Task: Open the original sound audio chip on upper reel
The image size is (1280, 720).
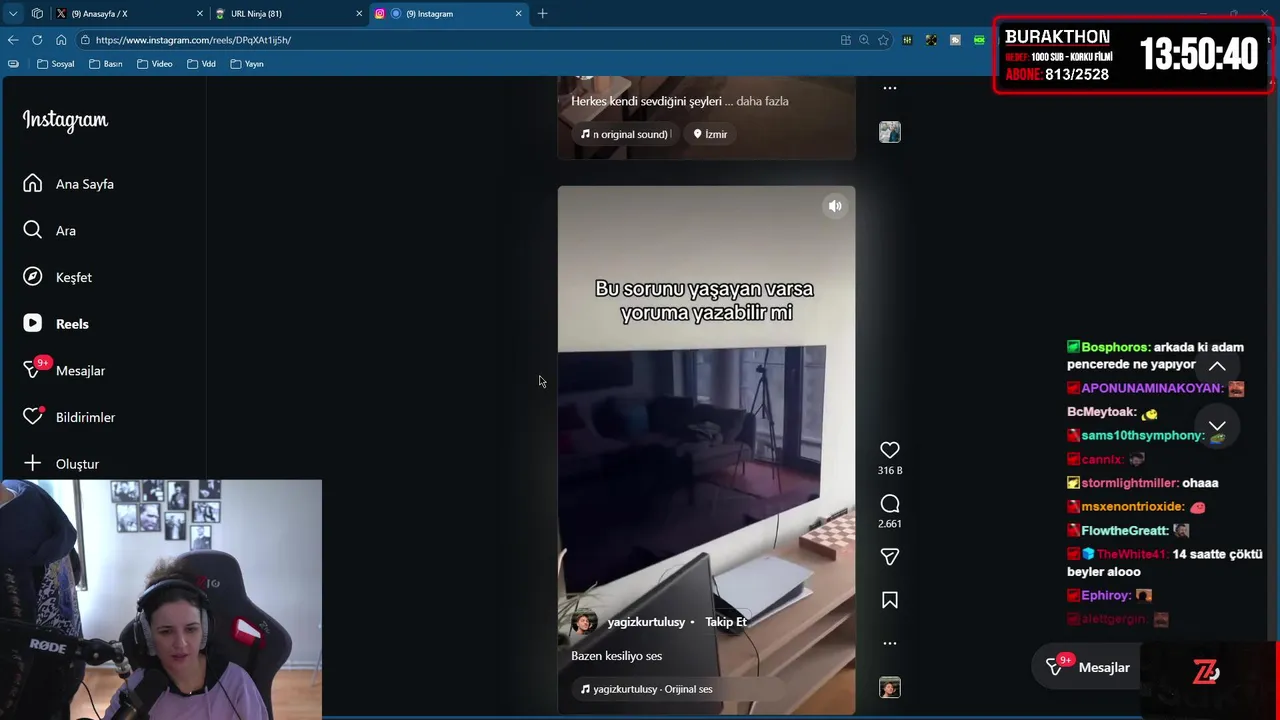Action: (x=626, y=134)
